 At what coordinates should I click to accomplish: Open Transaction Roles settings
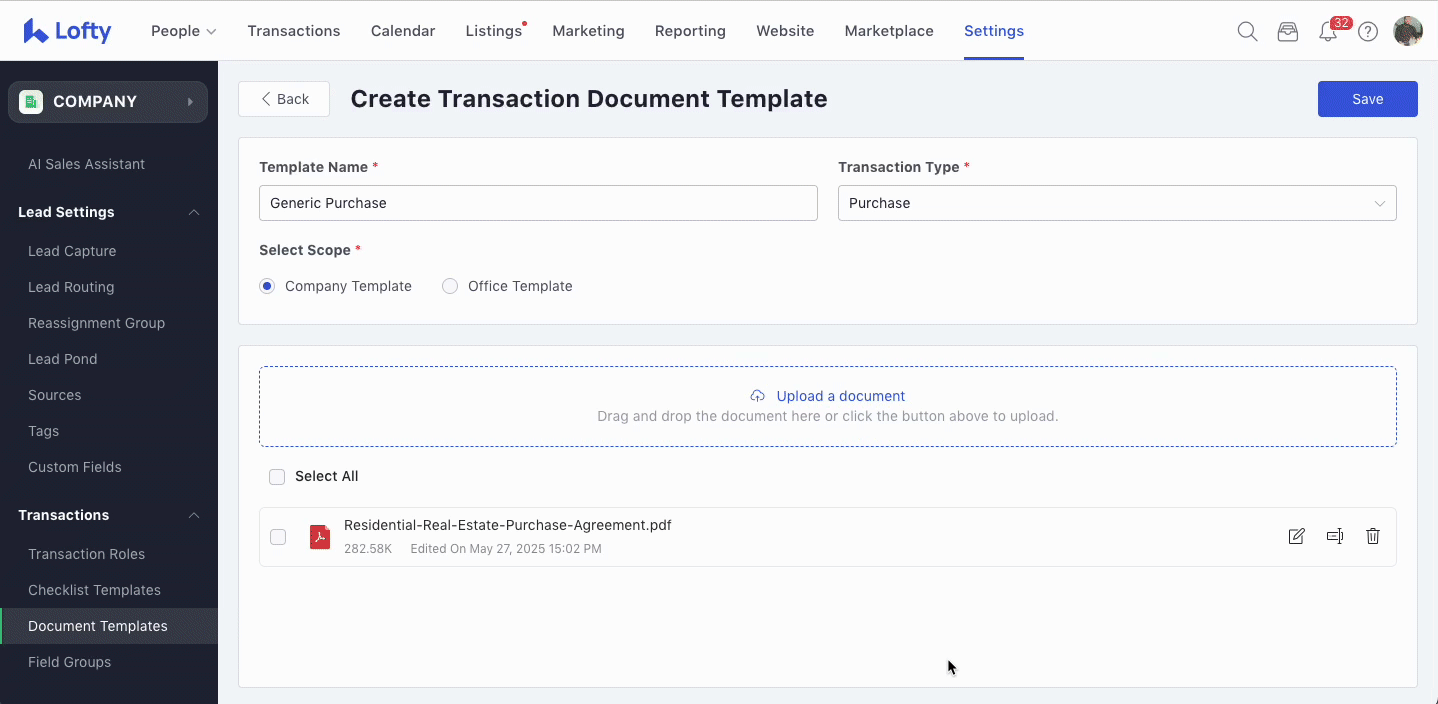[87, 554]
